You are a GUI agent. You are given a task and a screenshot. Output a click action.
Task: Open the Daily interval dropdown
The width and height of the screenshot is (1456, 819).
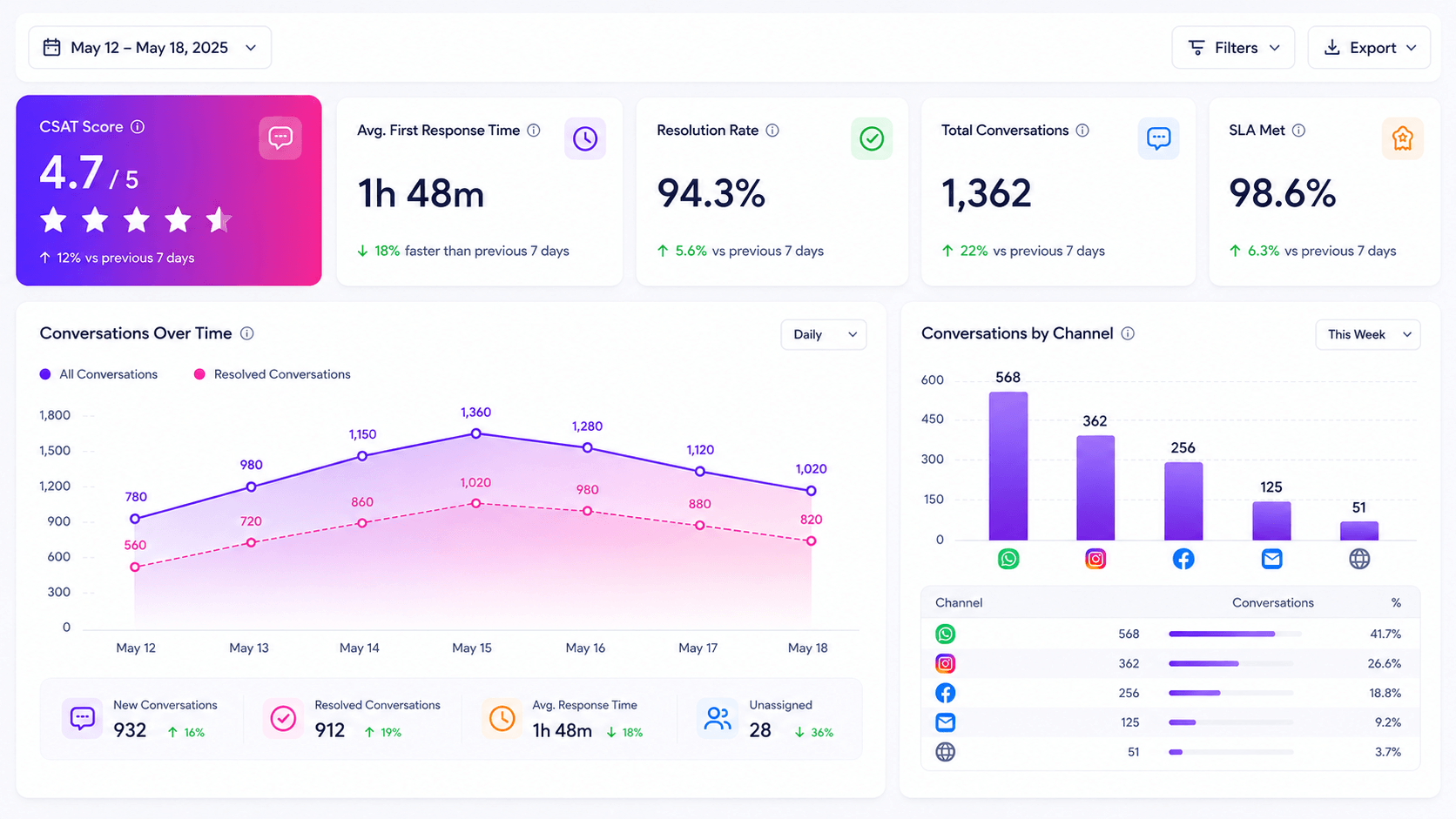(x=824, y=334)
